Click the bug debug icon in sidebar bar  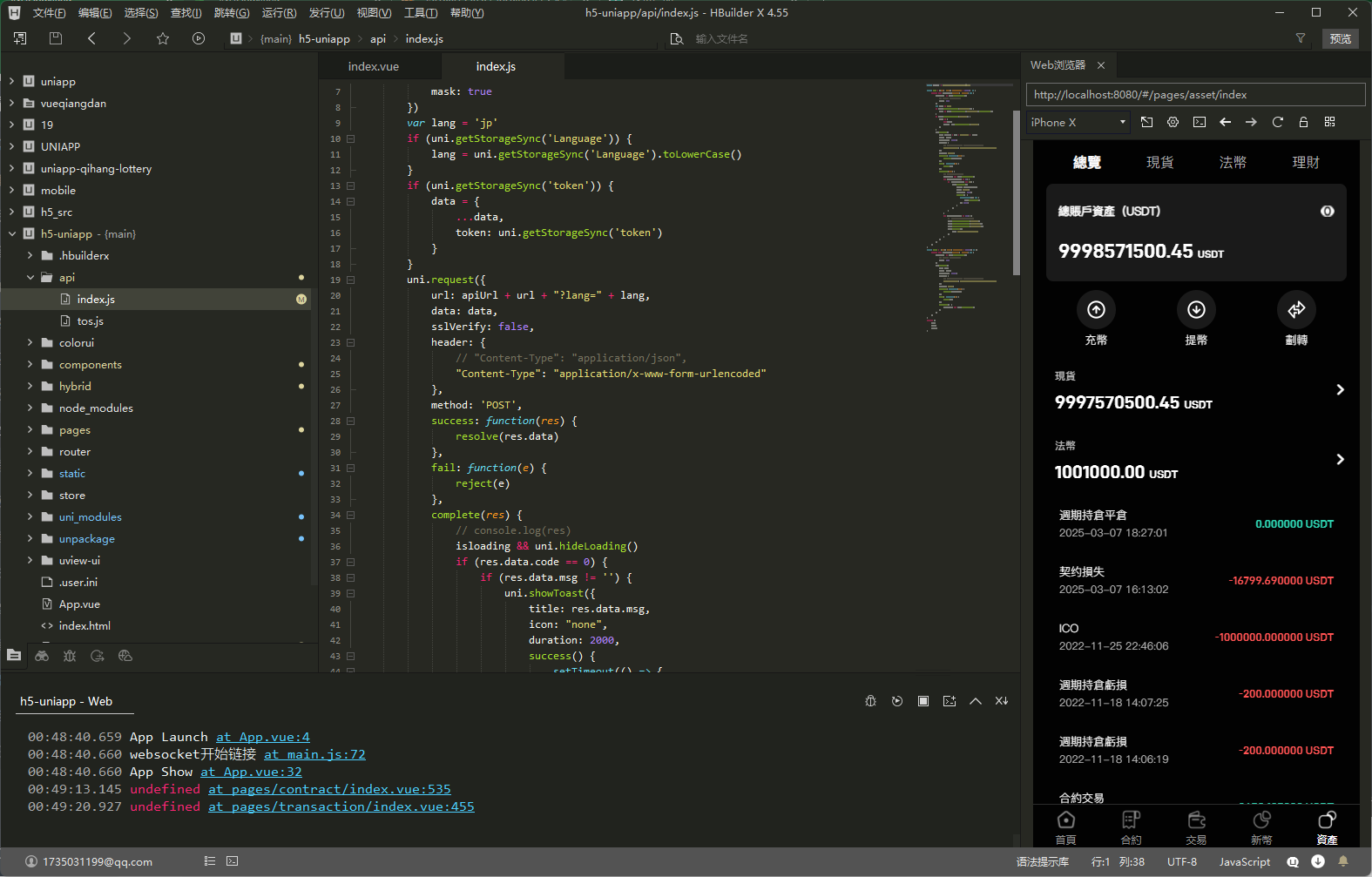point(70,656)
